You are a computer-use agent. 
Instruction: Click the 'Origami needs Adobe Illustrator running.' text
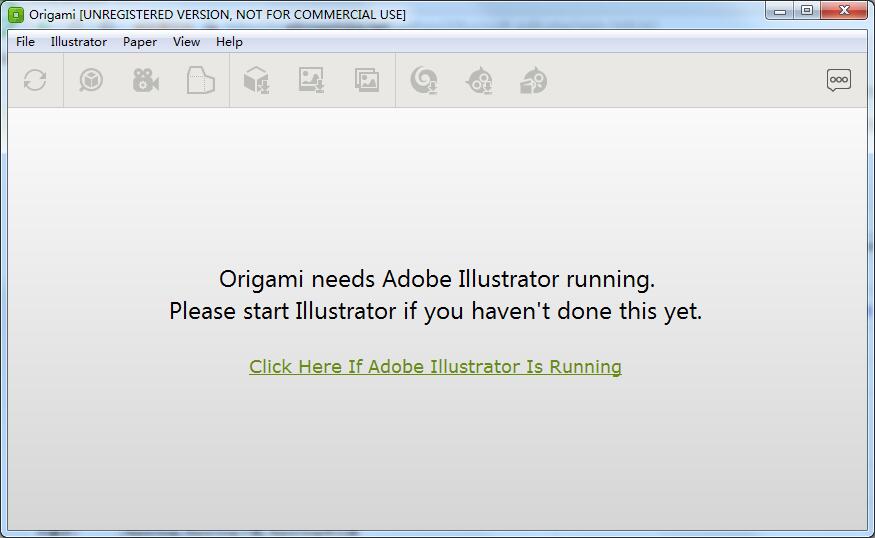pyautogui.click(x=437, y=279)
